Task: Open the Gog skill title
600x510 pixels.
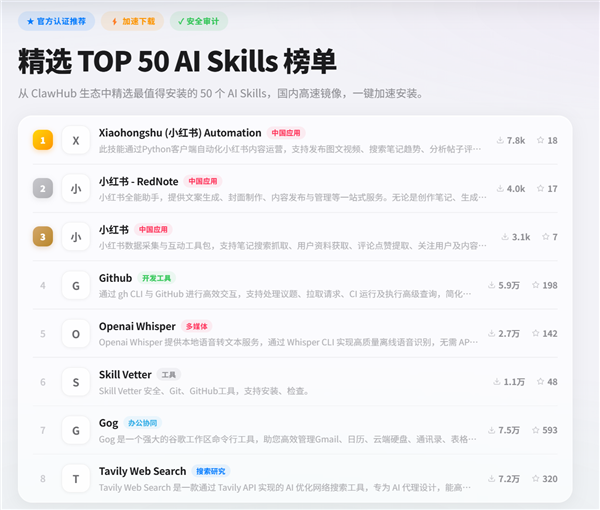Action: (108, 423)
